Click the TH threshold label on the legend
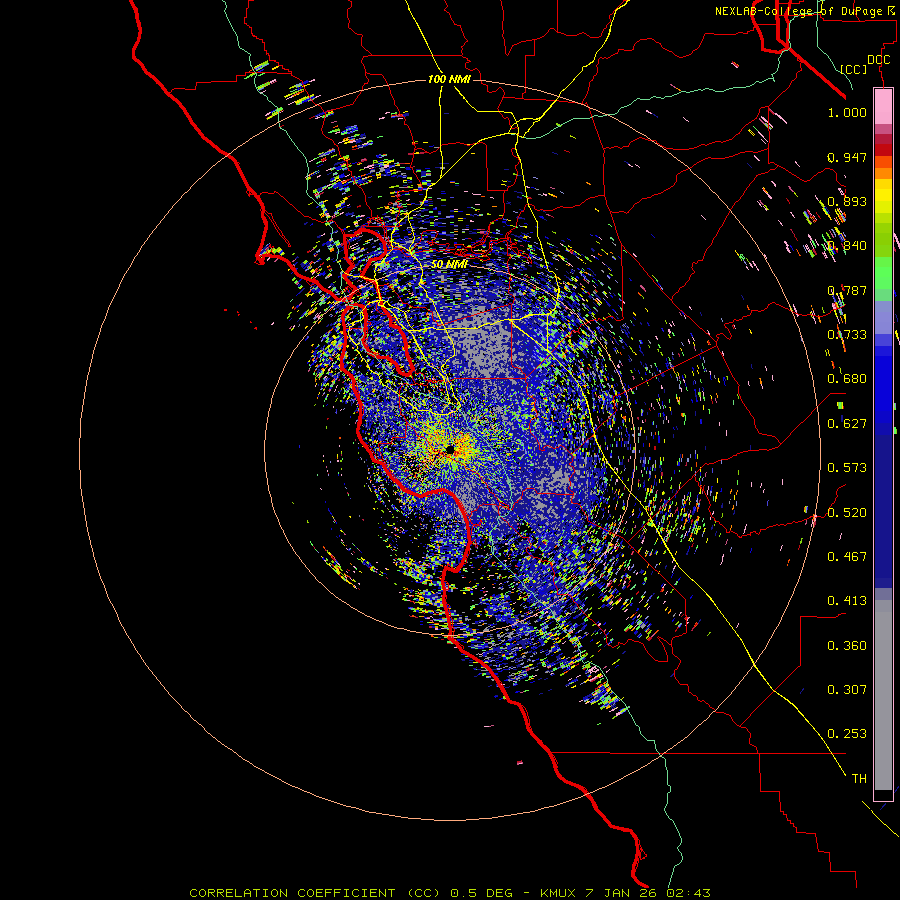900x900 pixels. (x=859, y=779)
